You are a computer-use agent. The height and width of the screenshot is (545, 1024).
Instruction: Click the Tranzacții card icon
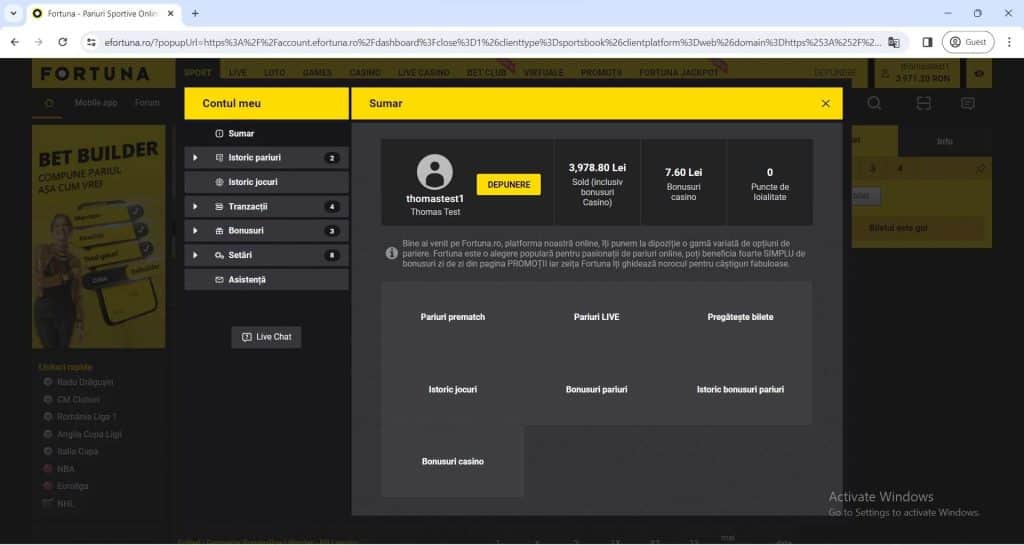point(219,206)
